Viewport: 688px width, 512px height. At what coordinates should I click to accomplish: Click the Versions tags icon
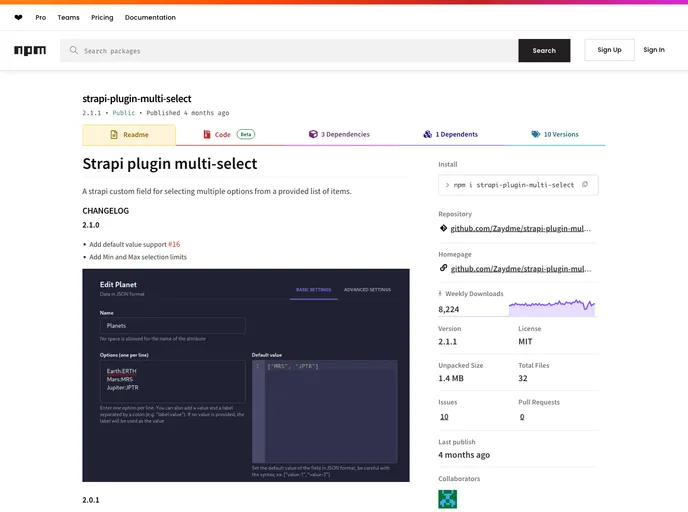click(536, 134)
